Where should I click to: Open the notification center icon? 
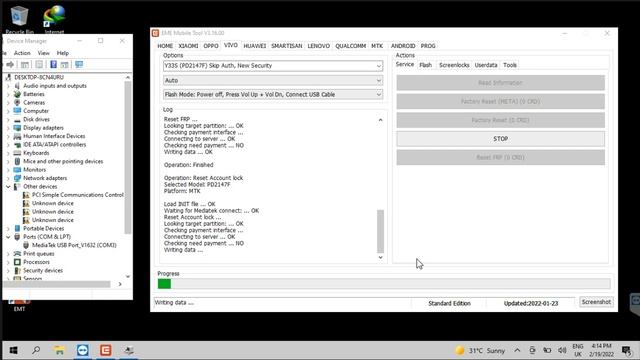tap(627, 350)
